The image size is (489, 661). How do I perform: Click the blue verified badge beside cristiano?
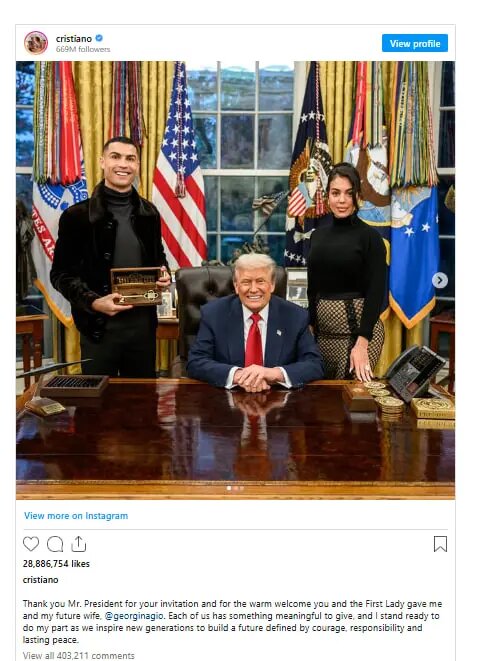click(99, 38)
